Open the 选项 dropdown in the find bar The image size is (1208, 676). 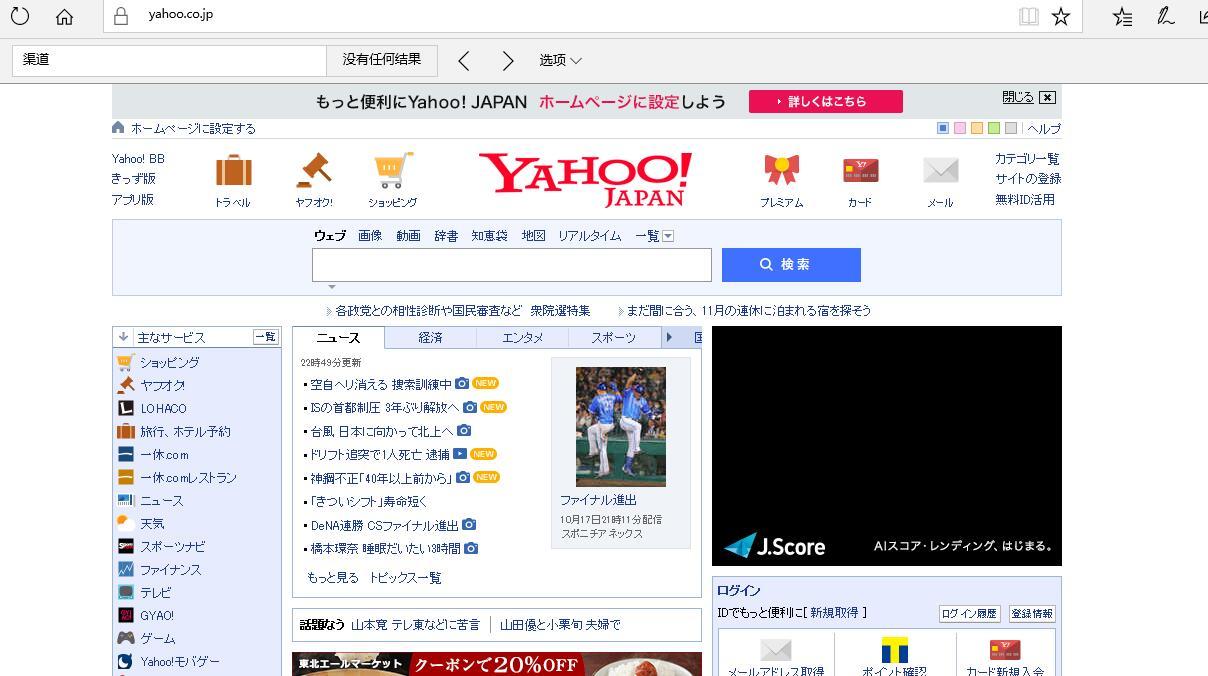pos(560,60)
